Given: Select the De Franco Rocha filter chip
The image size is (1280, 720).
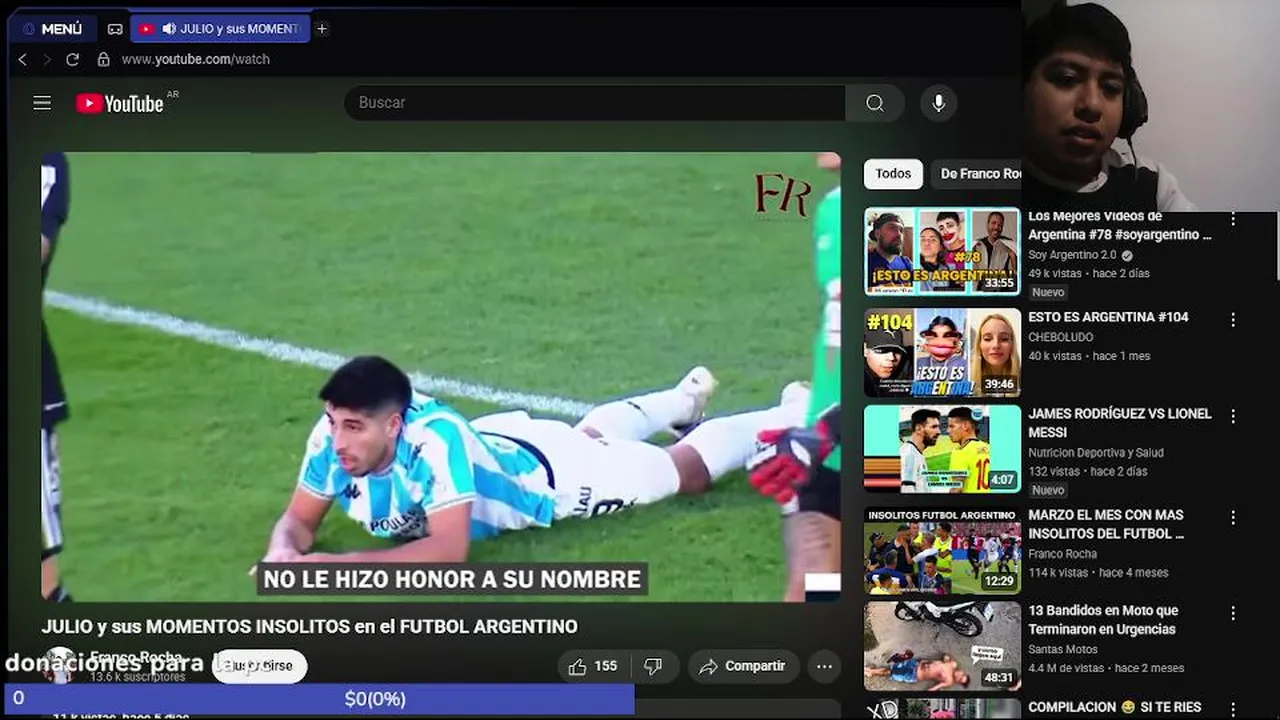Looking at the screenshot, I should (978, 174).
